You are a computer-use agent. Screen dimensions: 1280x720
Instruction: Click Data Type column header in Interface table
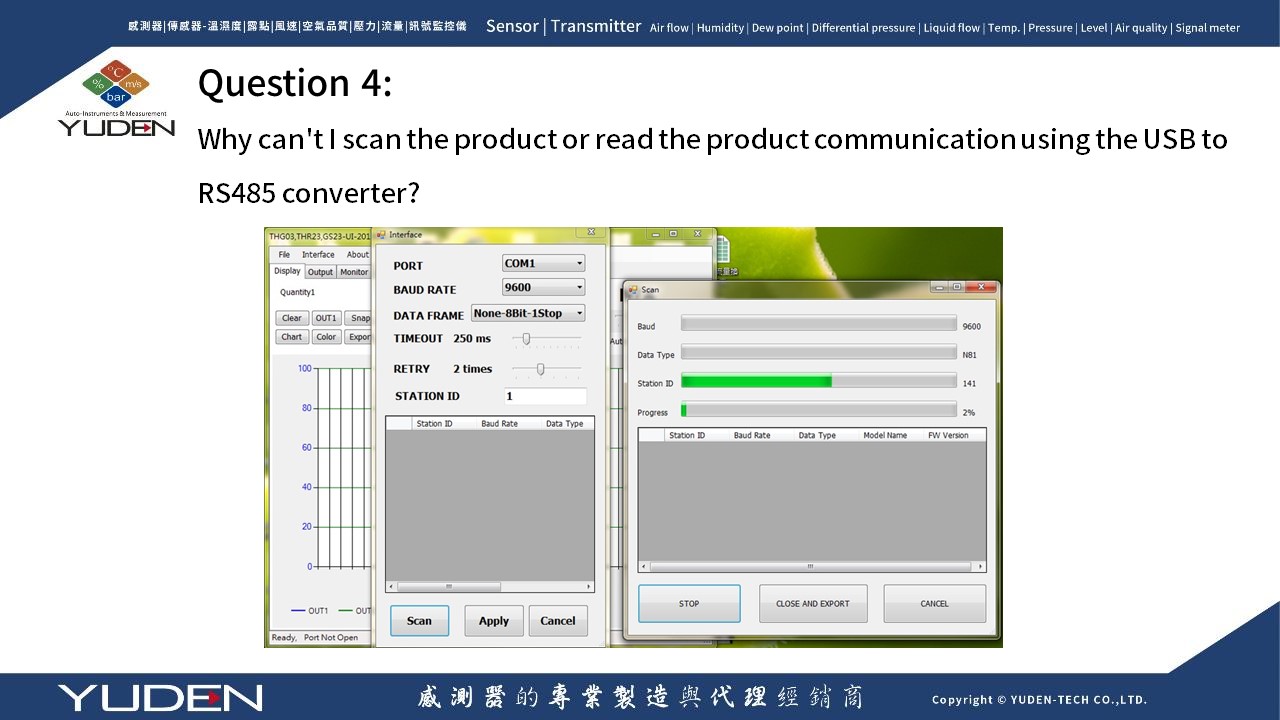coord(564,424)
